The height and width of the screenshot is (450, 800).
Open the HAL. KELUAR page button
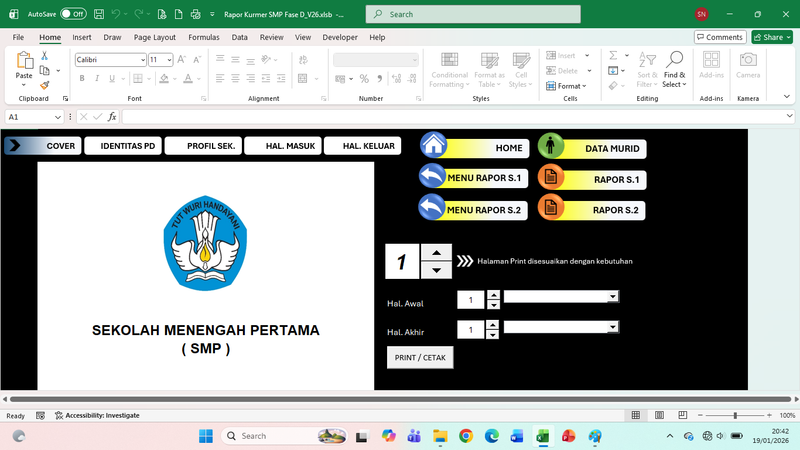tap(363, 146)
